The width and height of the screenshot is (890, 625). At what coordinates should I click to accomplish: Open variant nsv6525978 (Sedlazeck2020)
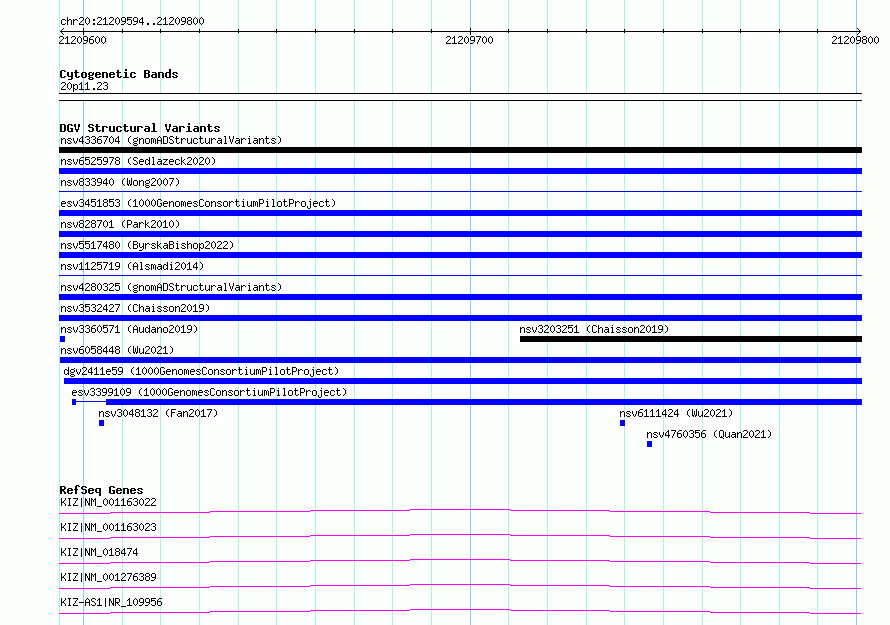click(138, 161)
